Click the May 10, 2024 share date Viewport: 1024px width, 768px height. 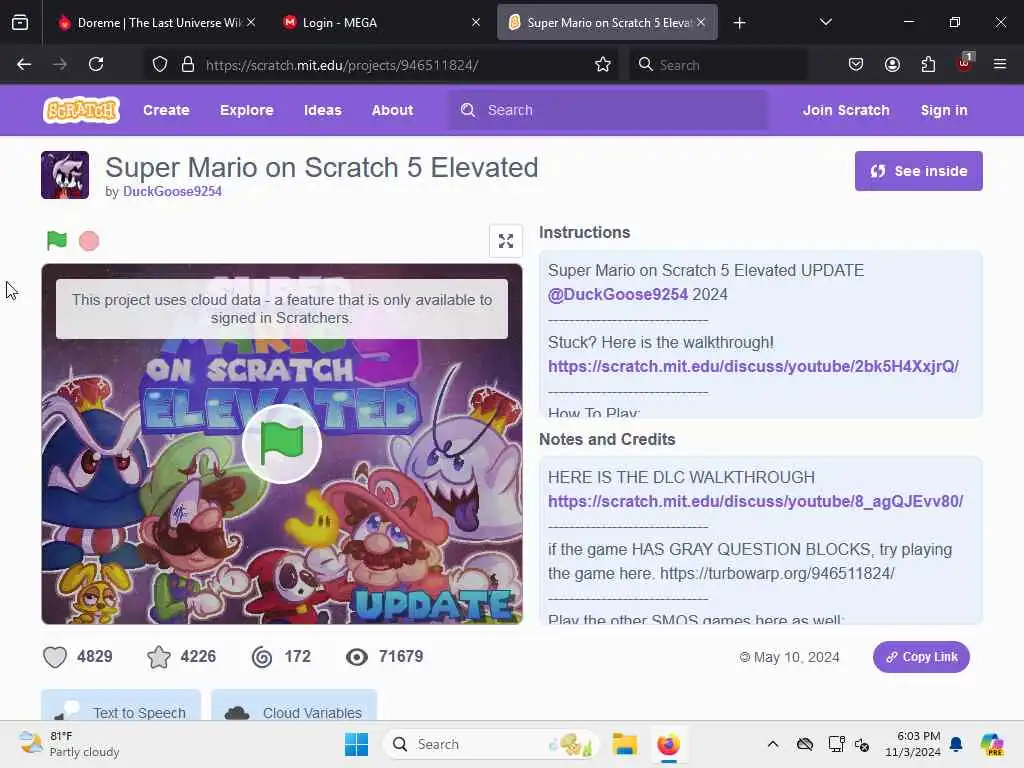pyautogui.click(x=796, y=658)
